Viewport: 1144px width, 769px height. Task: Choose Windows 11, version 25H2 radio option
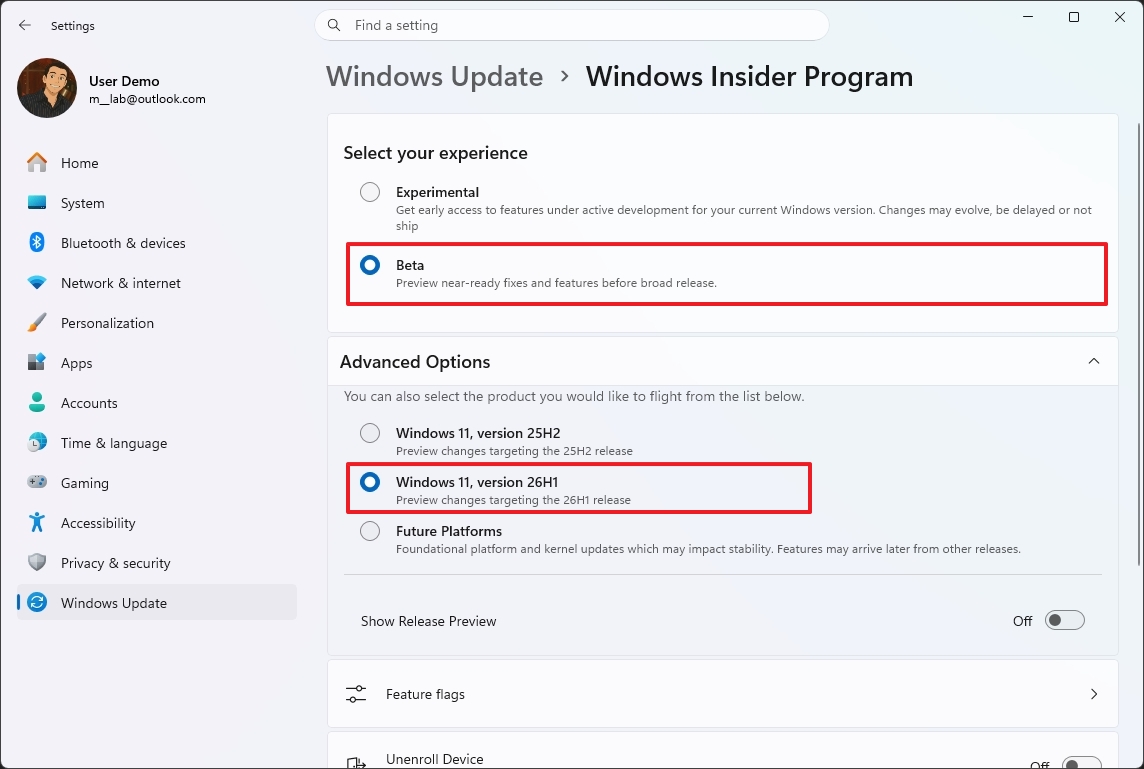tap(370, 433)
